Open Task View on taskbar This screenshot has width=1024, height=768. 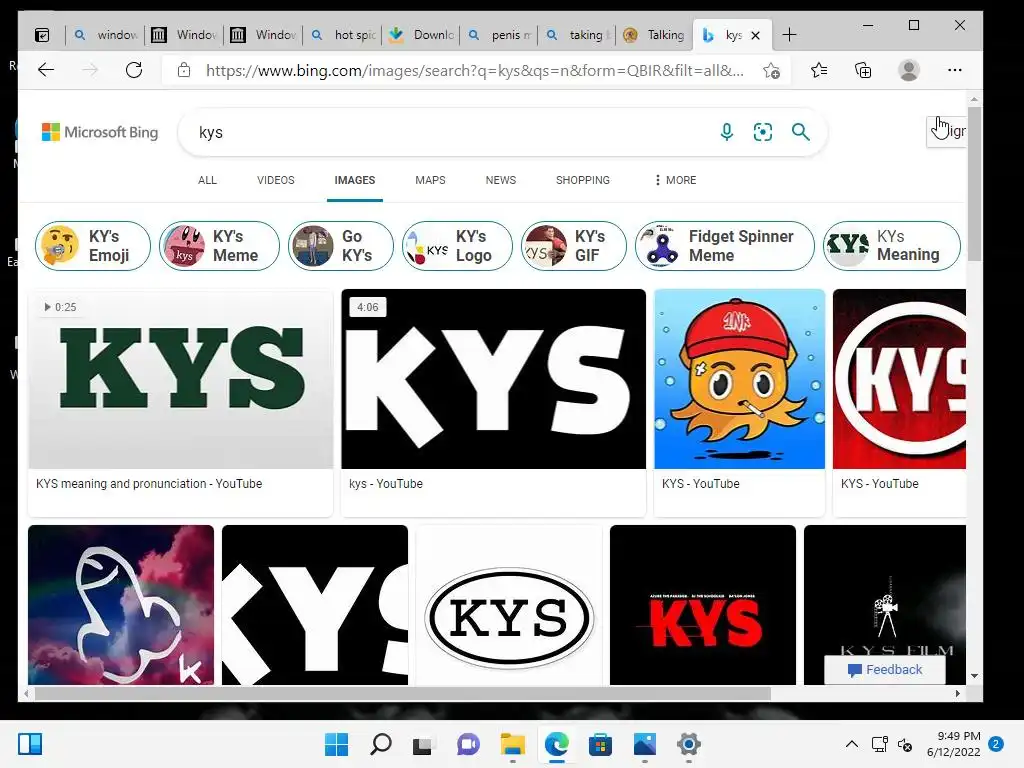(x=423, y=744)
